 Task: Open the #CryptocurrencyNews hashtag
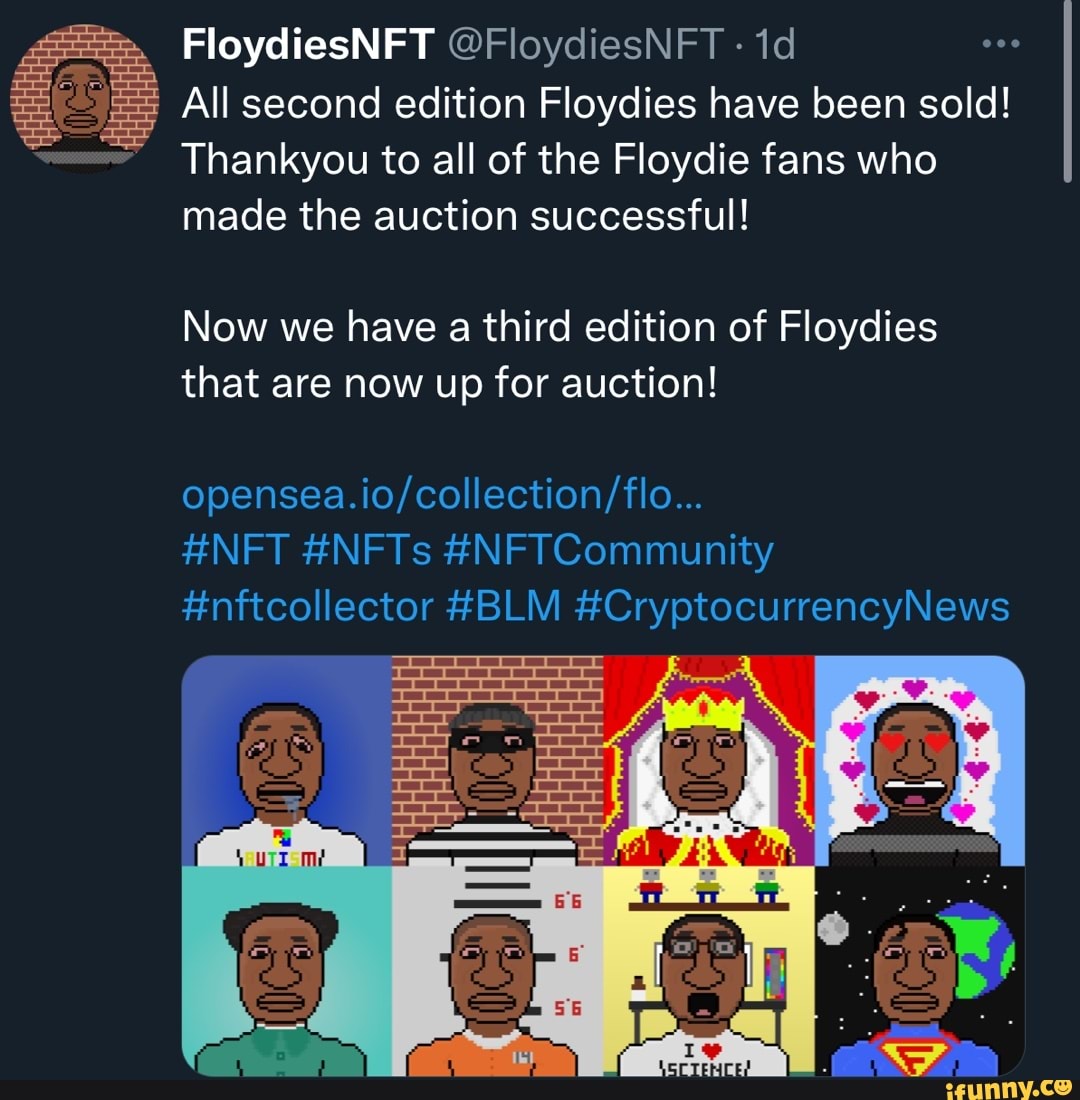[794, 607]
